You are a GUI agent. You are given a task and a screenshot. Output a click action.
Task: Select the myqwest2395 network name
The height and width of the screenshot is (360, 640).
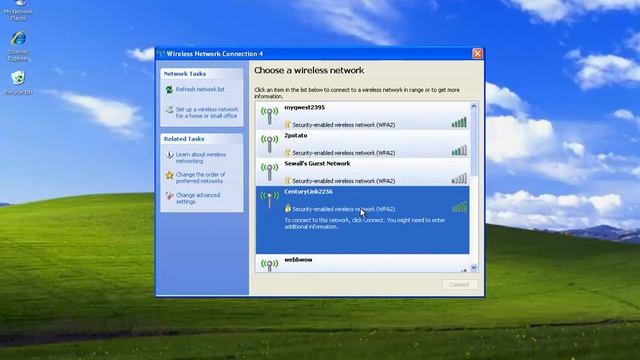(x=304, y=107)
